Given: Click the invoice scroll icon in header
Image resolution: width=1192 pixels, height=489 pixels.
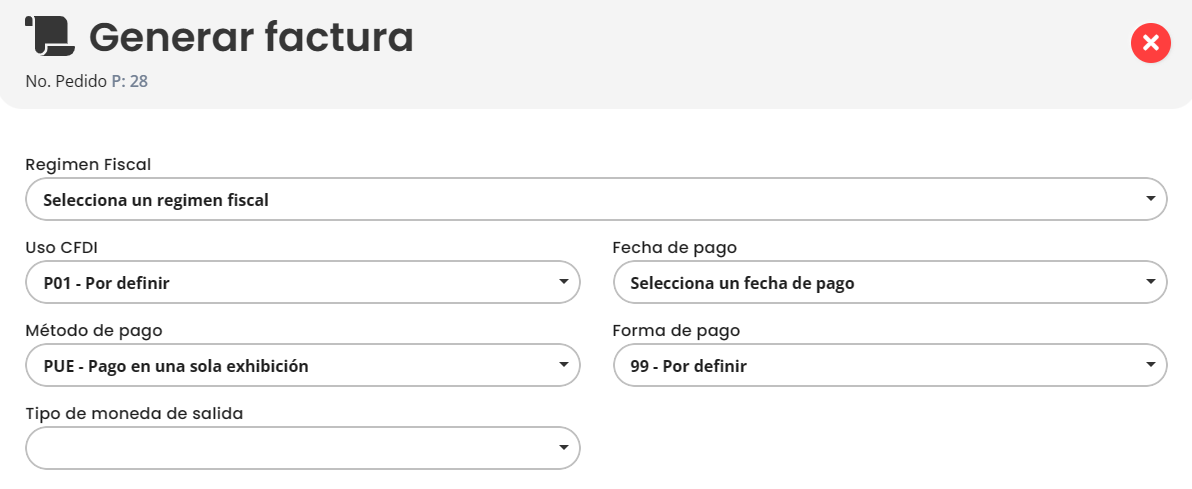Looking at the screenshot, I should [49, 37].
